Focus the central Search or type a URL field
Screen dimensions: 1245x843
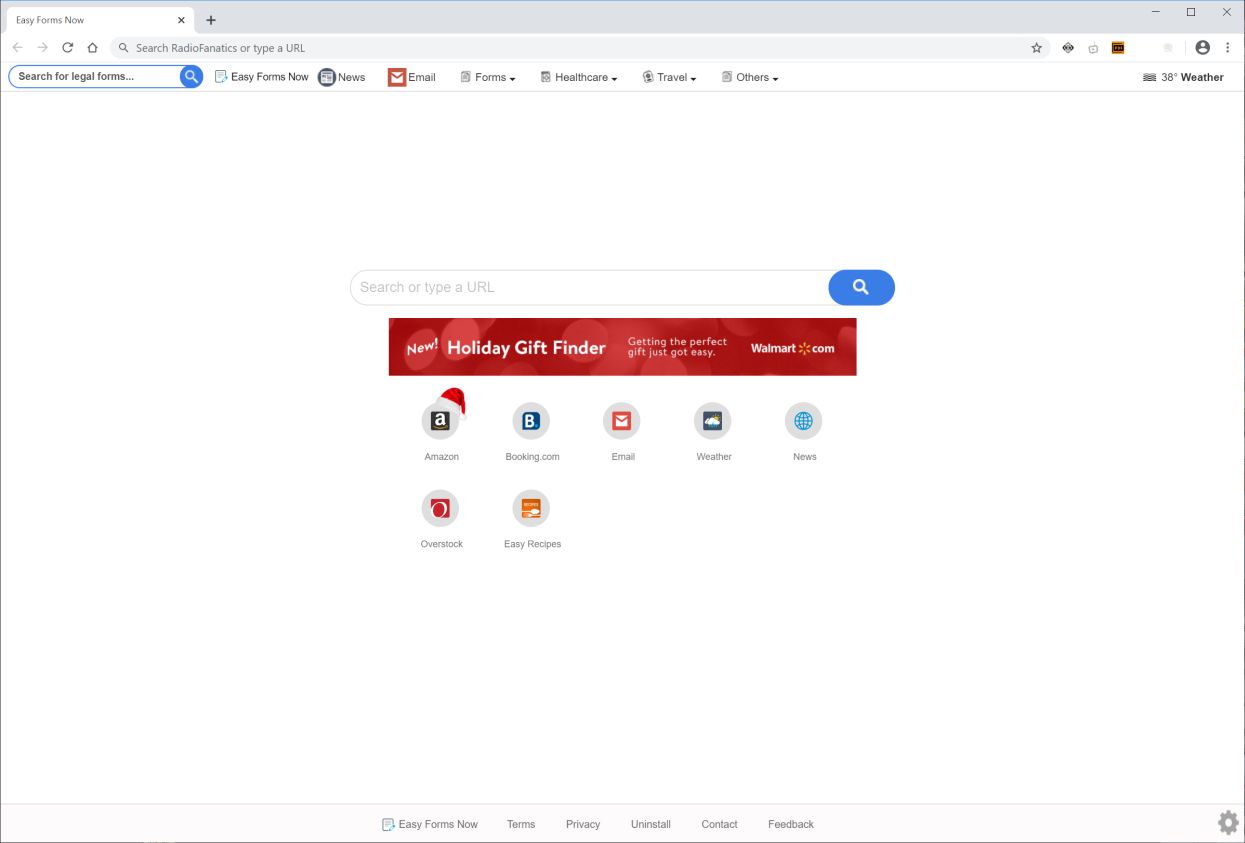coord(590,287)
